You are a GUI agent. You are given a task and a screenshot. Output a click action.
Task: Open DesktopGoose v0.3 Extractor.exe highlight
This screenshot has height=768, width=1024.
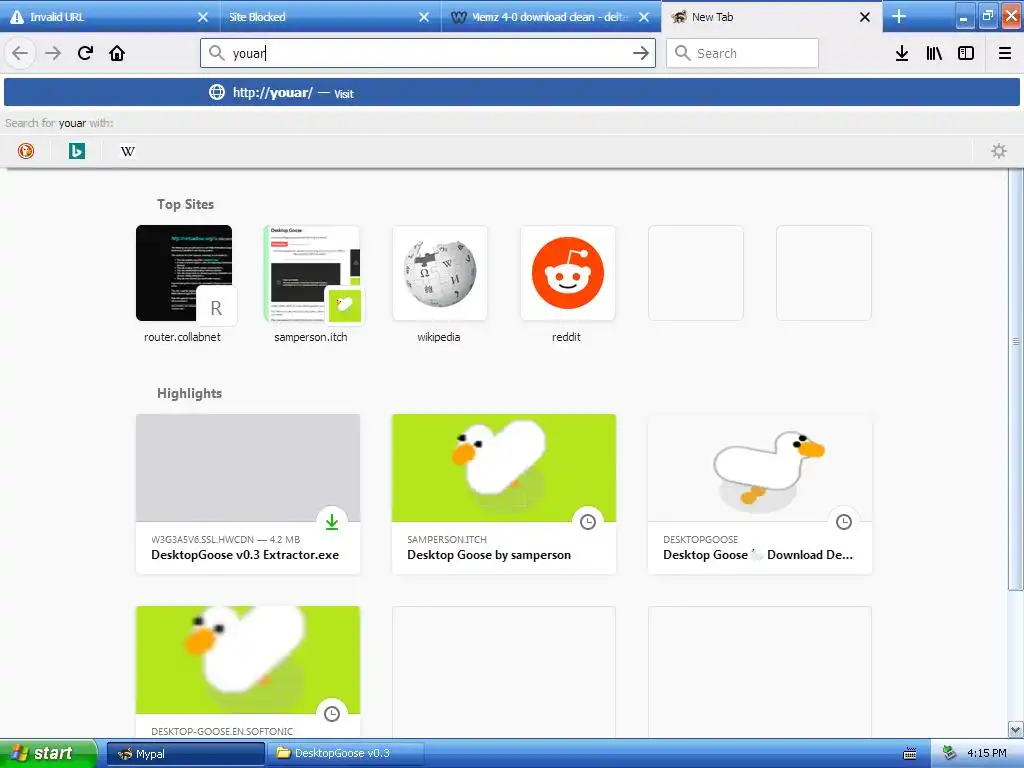pyautogui.click(x=248, y=494)
